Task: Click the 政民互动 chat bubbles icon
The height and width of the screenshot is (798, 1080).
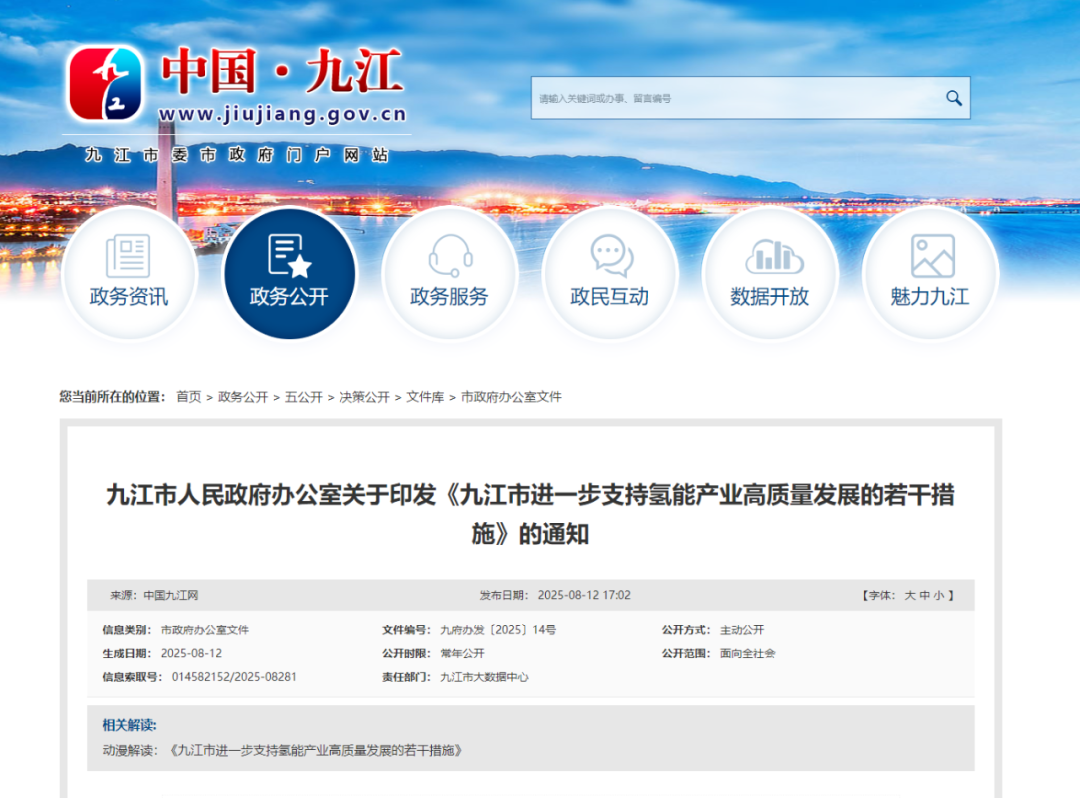Action: click(610, 256)
